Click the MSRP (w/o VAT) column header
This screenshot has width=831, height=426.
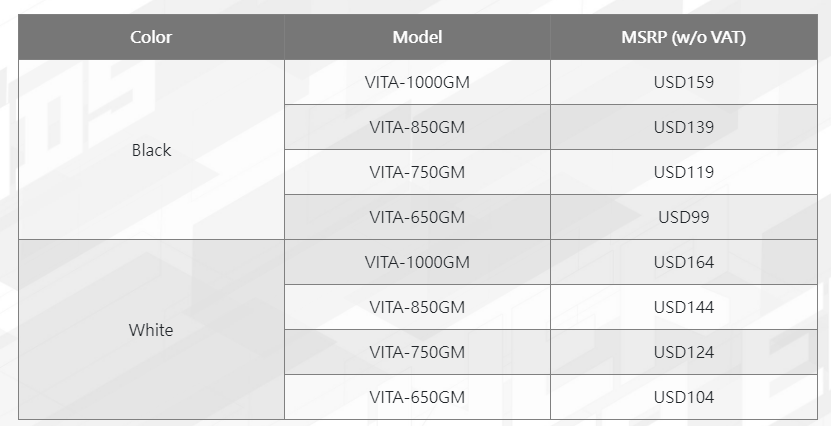point(683,38)
